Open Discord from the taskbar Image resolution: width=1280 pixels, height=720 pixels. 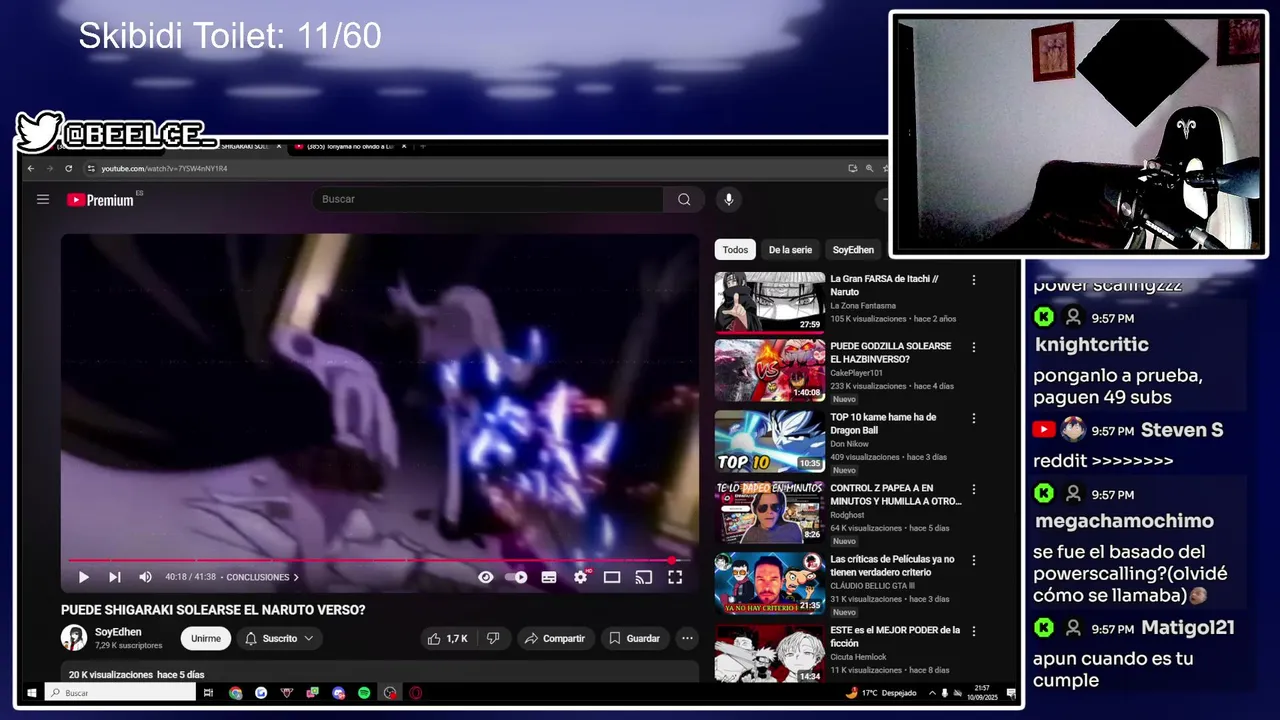[x=338, y=693]
